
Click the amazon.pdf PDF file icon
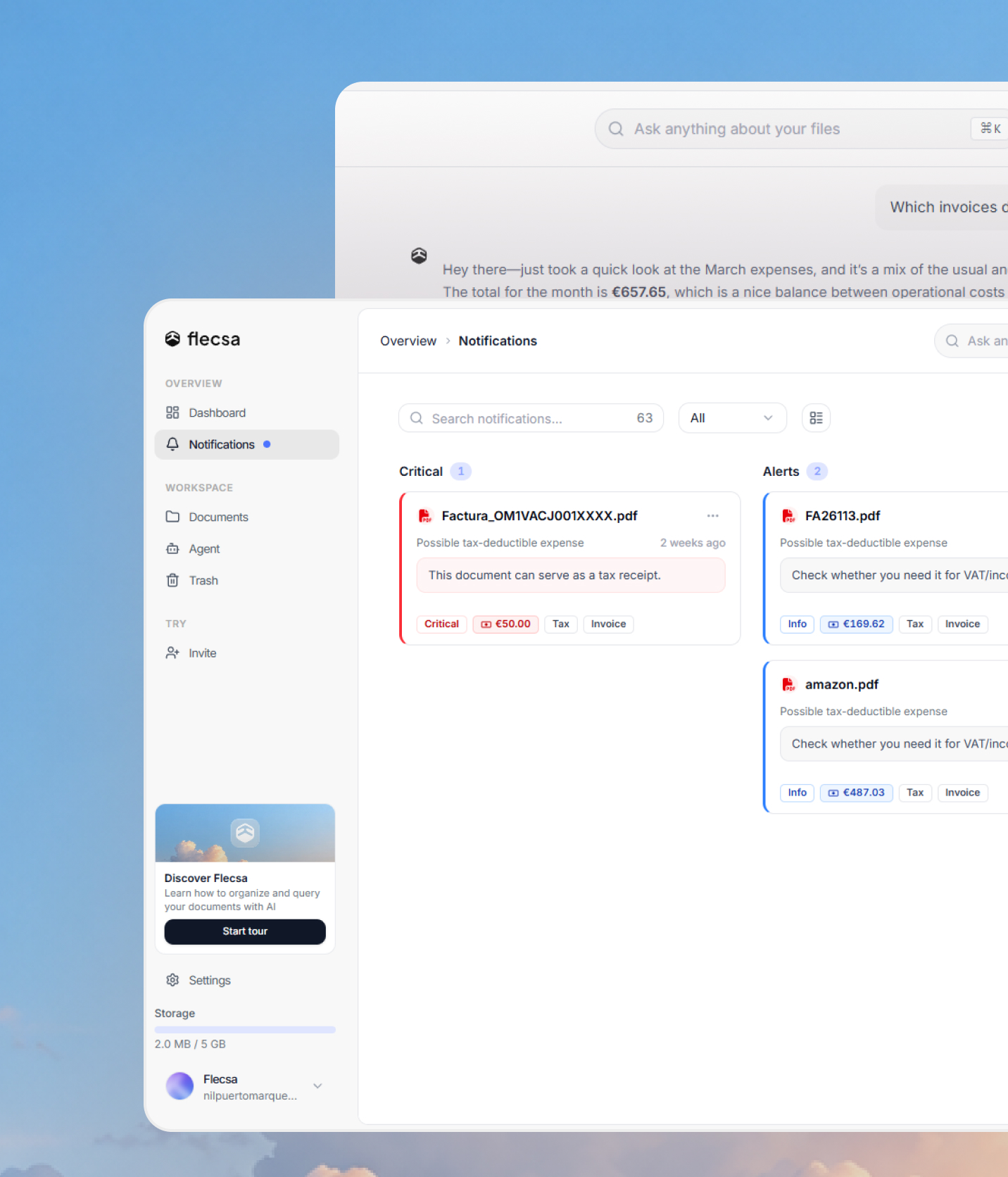pyautogui.click(x=788, y=684)
